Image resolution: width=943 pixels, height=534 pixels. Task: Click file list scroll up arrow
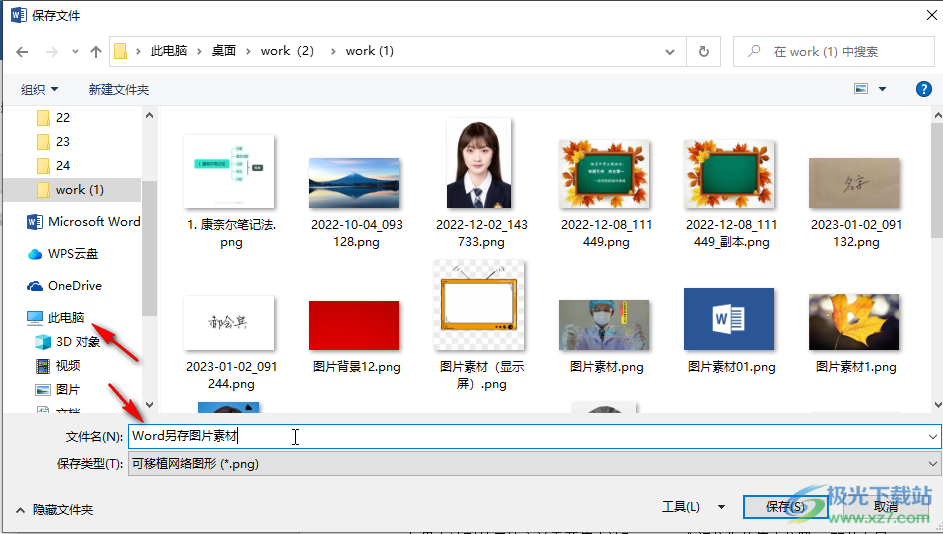(937, 115)
